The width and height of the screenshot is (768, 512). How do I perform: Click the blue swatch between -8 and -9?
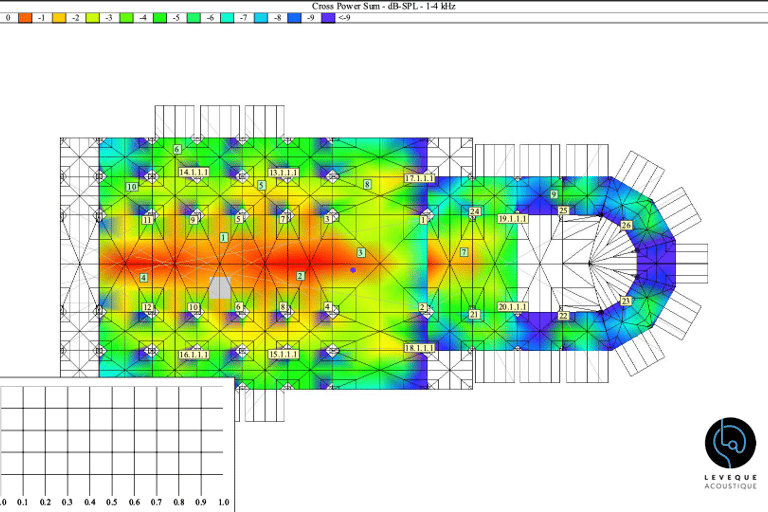295,18
